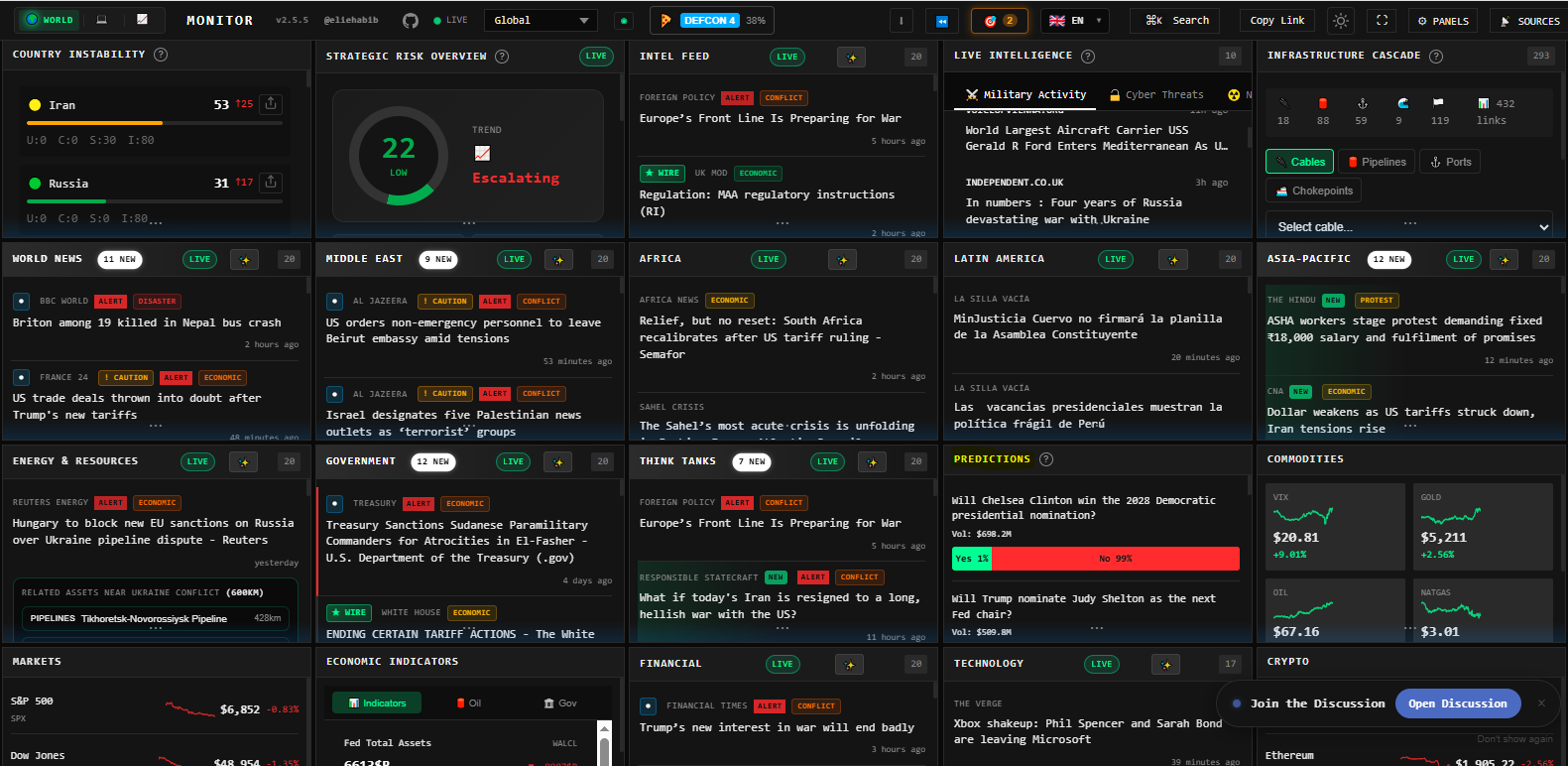Open the Global region dropdown

[x=542, y=21]
